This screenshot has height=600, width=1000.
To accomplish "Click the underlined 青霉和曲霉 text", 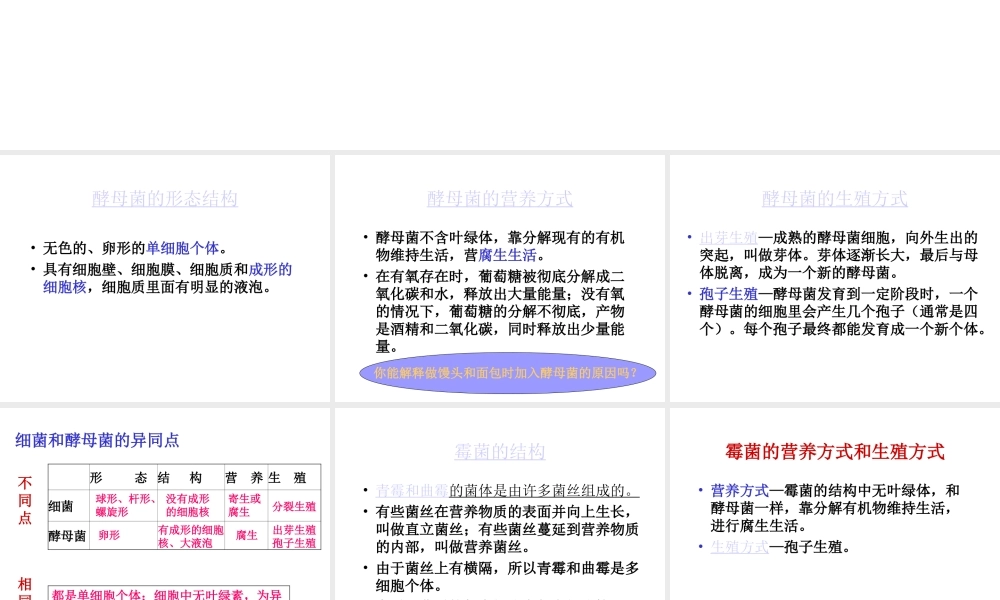I will (412, 490).
